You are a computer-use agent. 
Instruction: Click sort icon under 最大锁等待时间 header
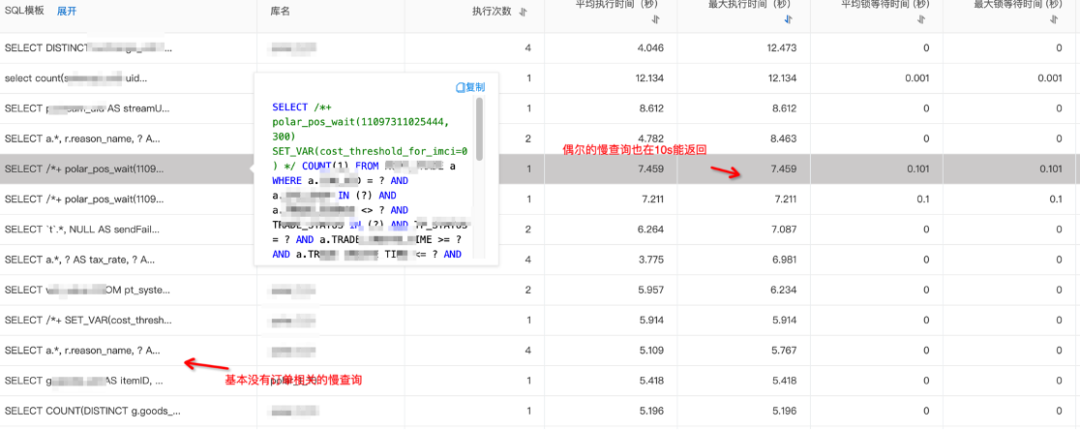tap(1054, 21)
